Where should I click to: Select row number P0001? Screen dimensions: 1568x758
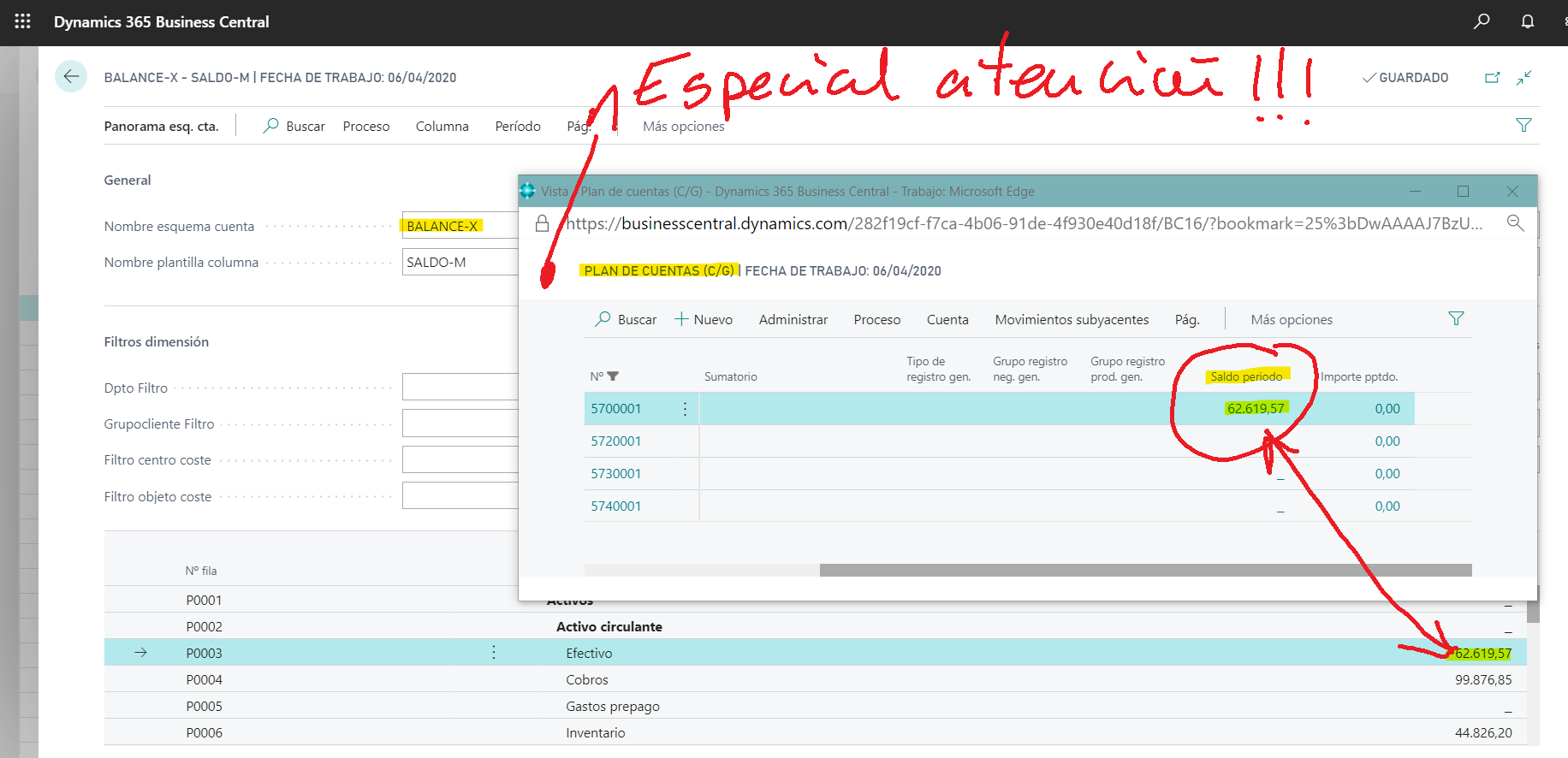tap(204, 600)
